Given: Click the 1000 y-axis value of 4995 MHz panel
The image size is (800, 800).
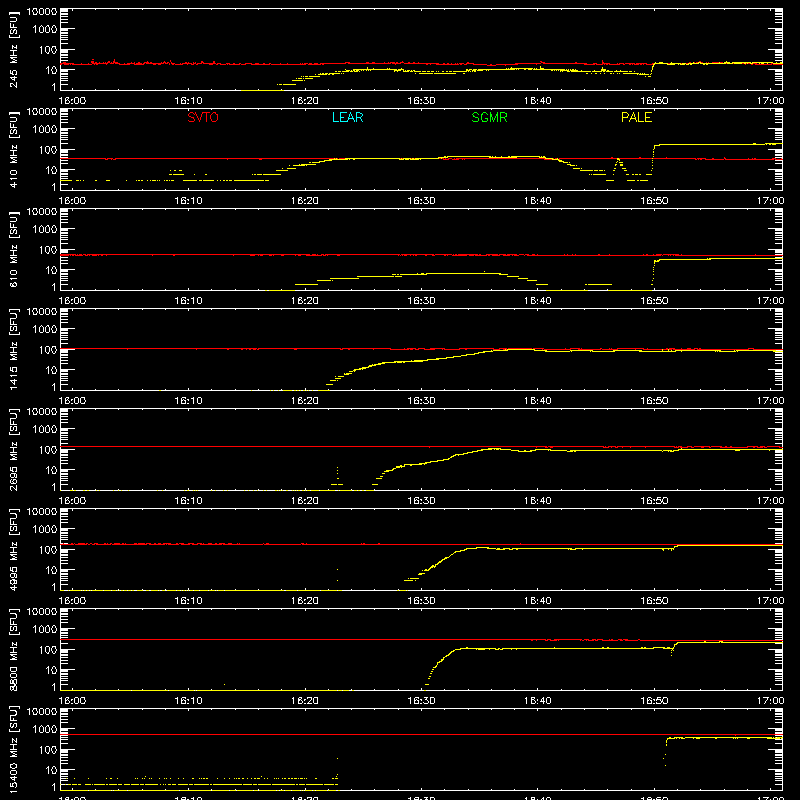Looking at the screenshot, I should 45,530.
